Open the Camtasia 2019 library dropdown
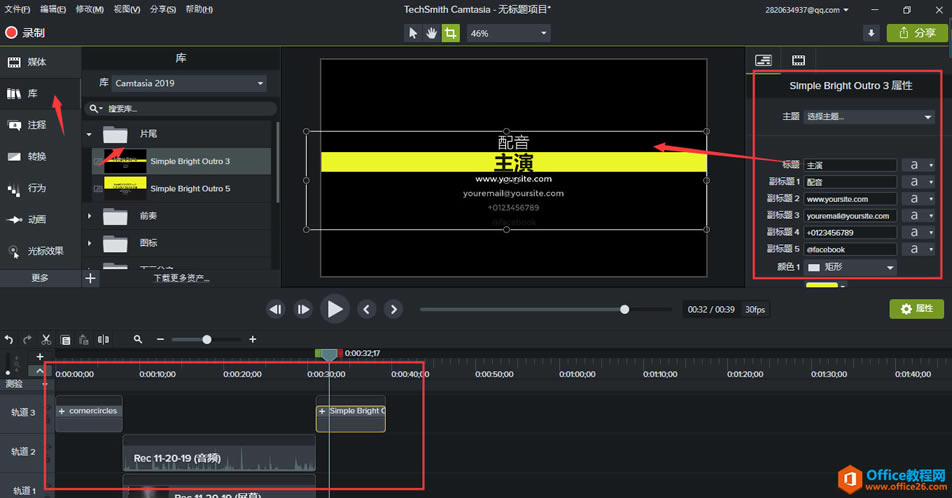 pos(189,83)
